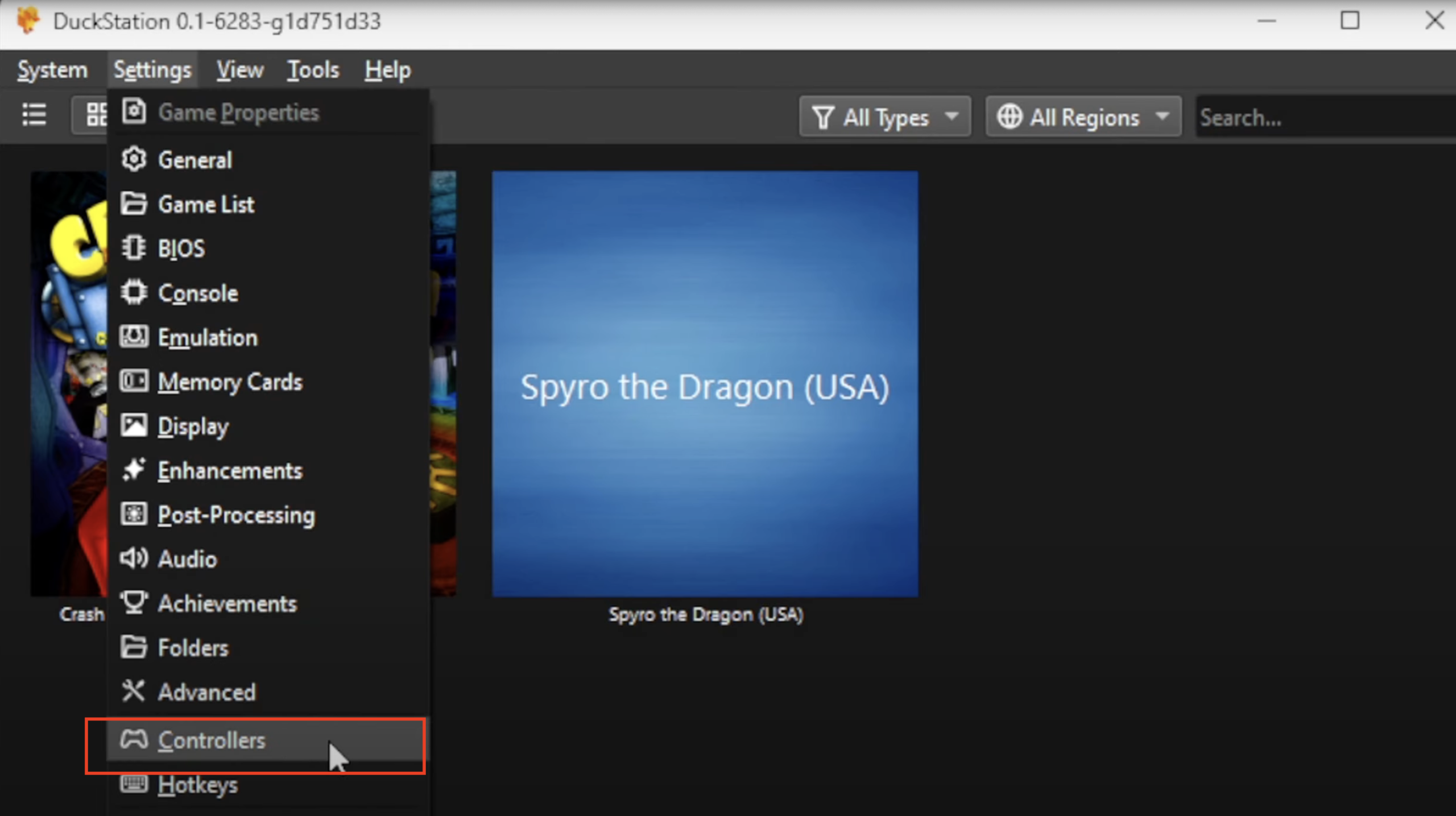Click the filter funnel icon
Image resolution: width=1456 pixels, height=816 pixels.
click(x=824, y=117)
